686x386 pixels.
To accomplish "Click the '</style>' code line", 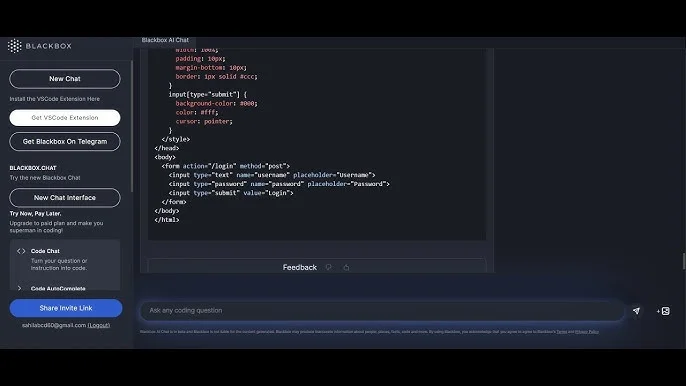I will [x=175, y=139].
